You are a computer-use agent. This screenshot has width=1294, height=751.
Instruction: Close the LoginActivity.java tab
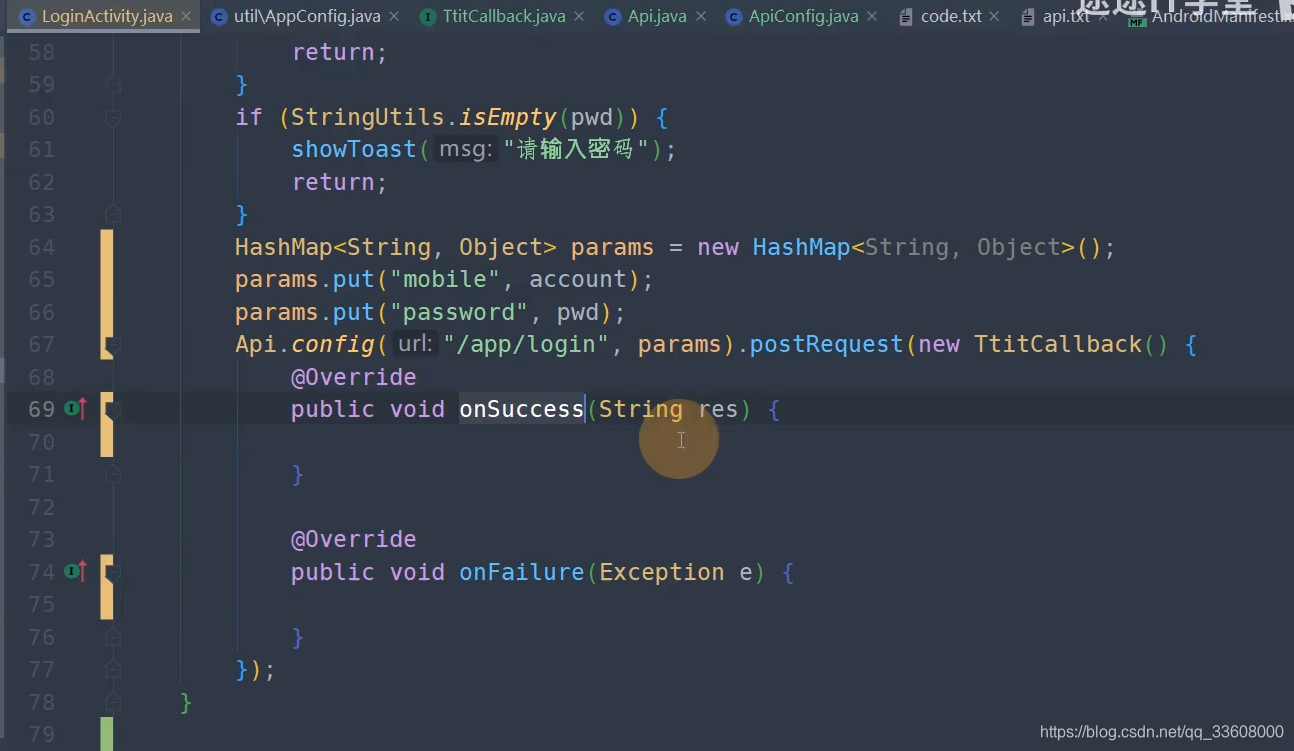point(186,17)
